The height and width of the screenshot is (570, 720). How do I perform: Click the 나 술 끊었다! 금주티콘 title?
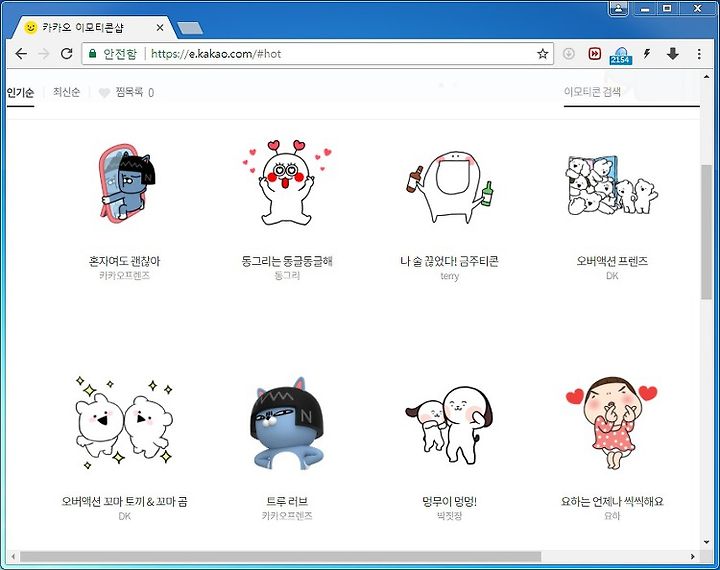tap(450, 261)
